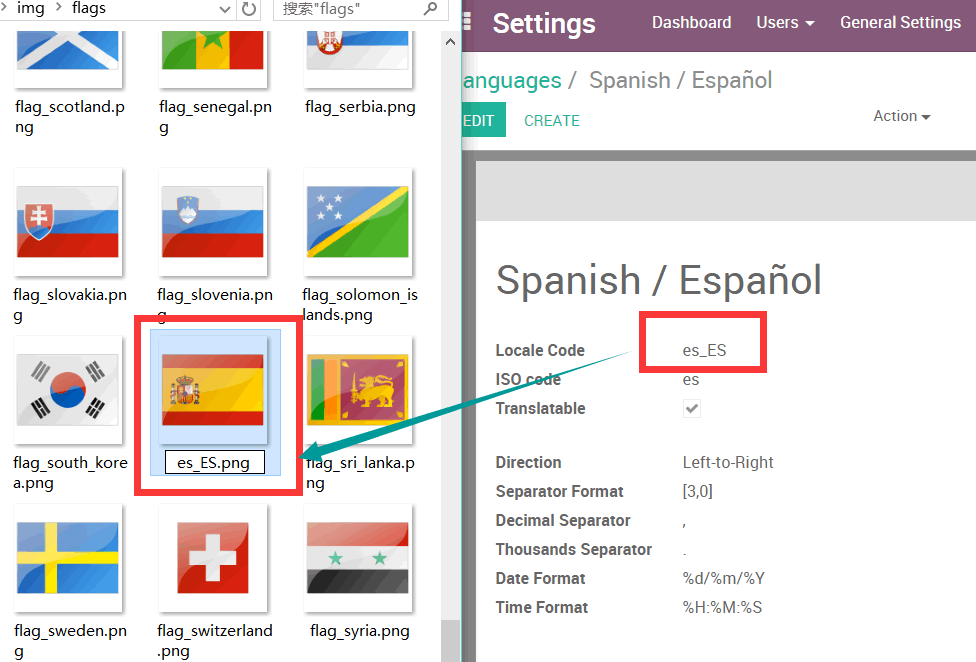
Task: Click the refresh icon in address bar
Action: coord(249,10)
